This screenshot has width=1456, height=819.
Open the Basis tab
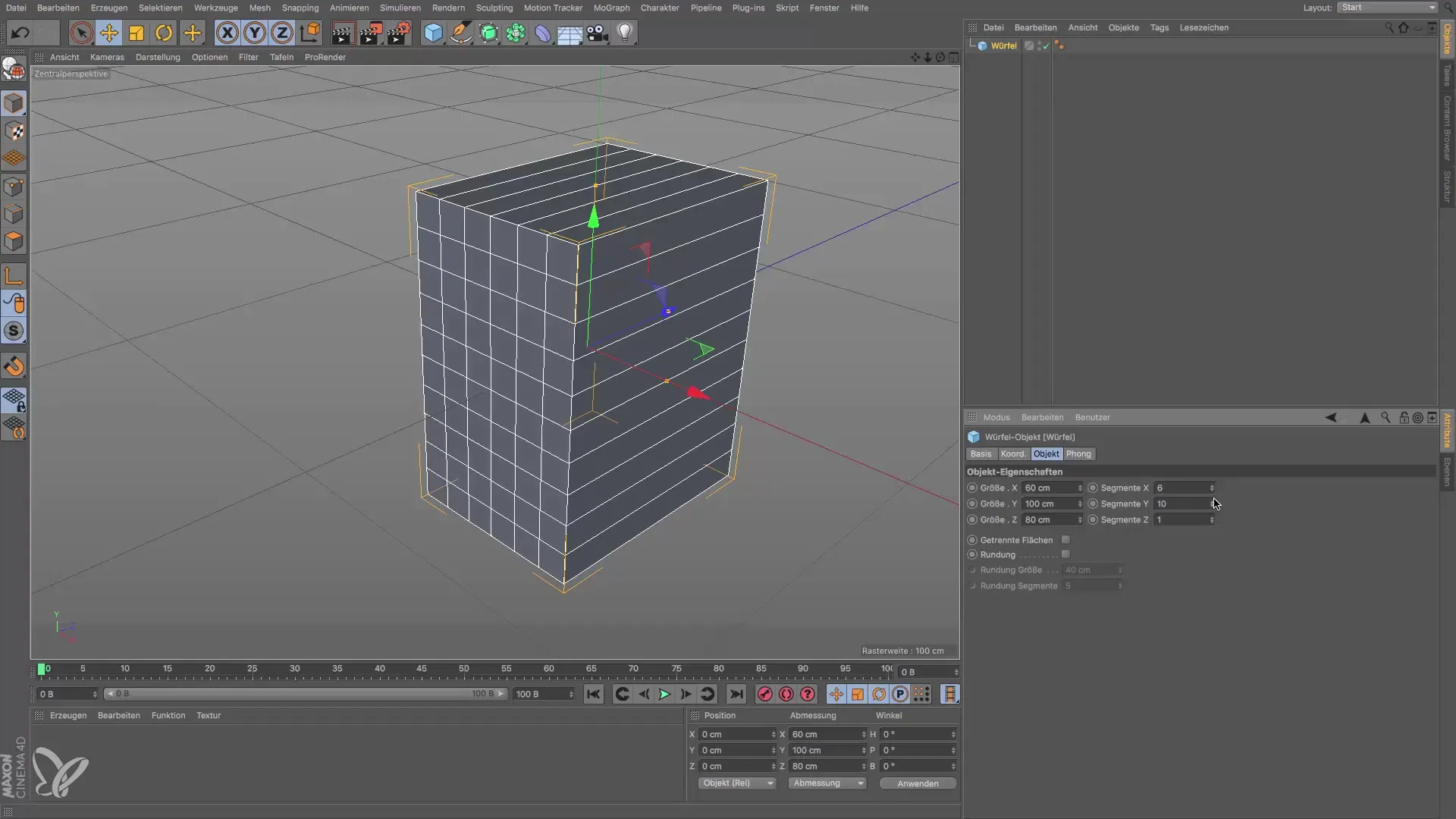coord(981,453)
